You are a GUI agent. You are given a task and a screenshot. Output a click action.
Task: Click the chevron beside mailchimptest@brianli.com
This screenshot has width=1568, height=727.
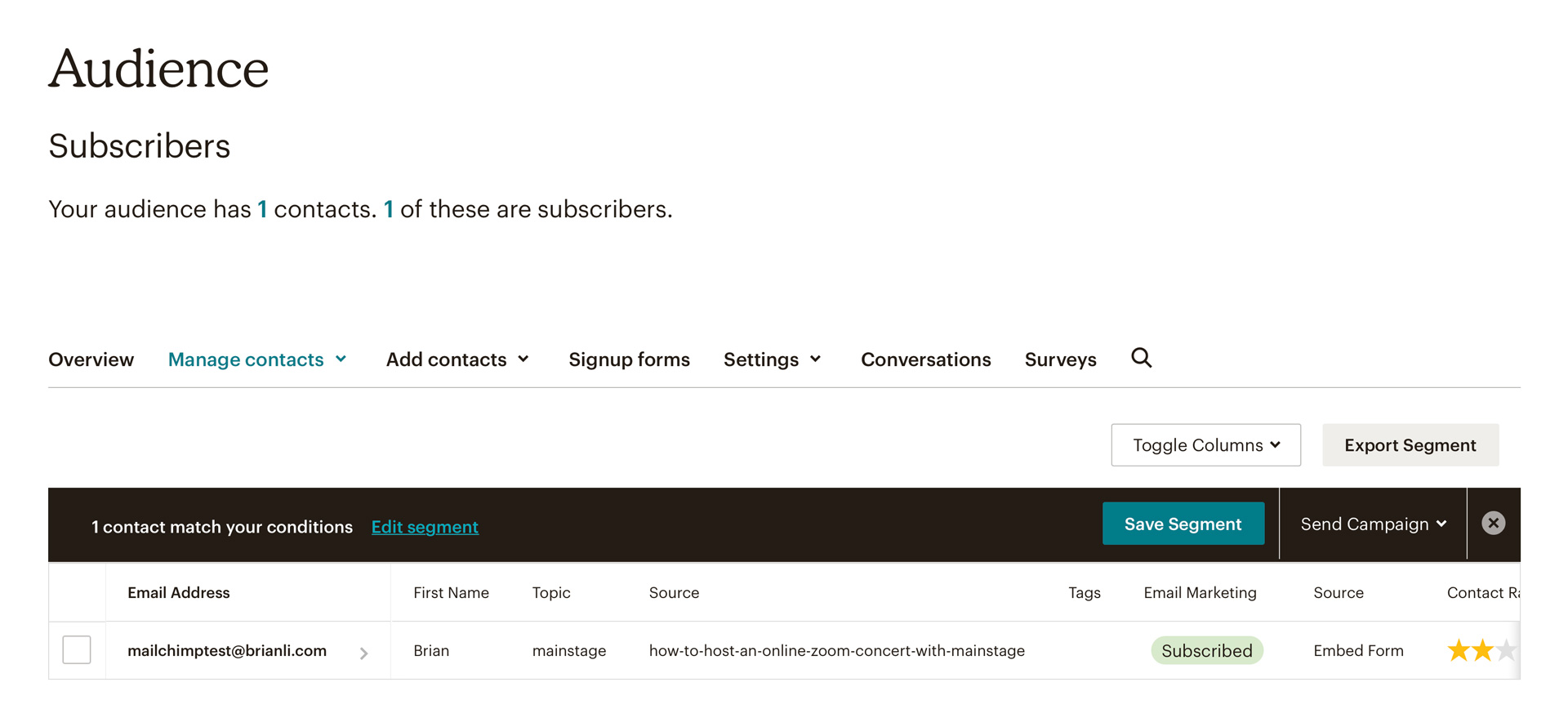tap(364, 653)
